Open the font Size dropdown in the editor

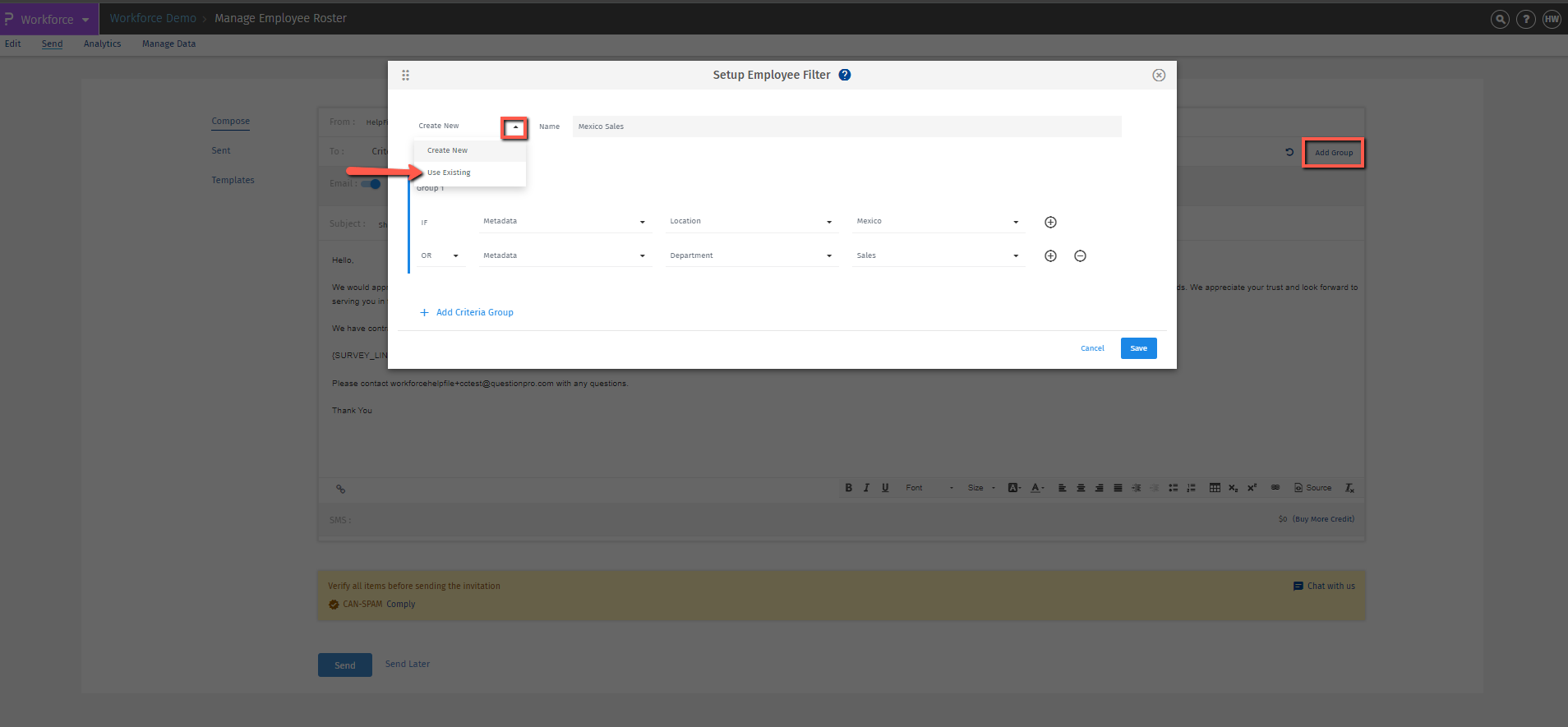[x=981, y=488]
